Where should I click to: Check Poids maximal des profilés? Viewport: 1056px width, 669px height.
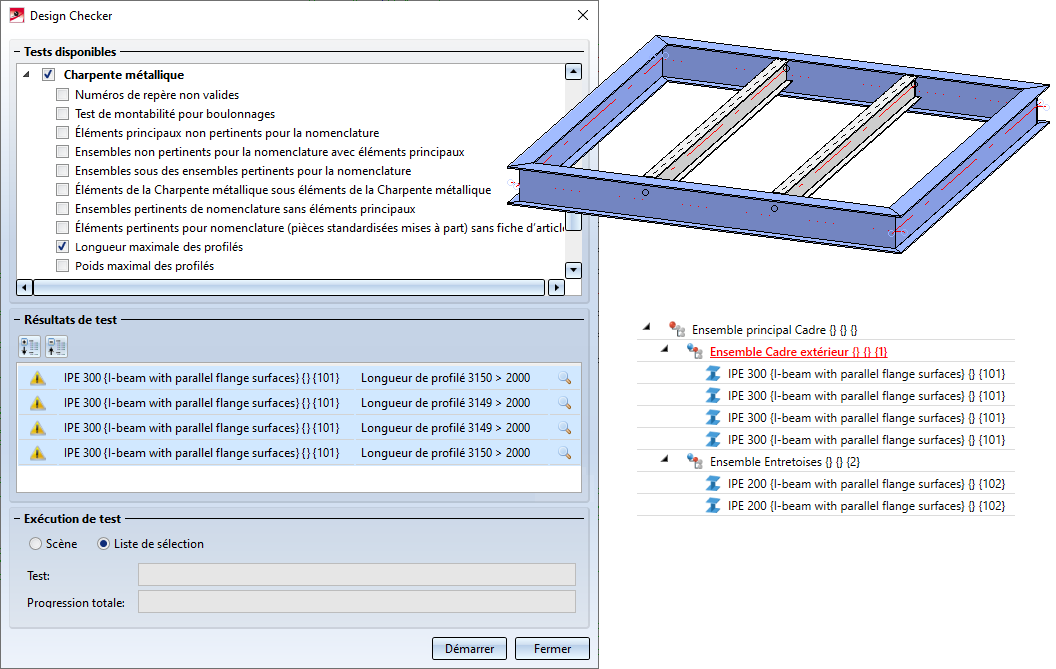[x=63, y=265]
